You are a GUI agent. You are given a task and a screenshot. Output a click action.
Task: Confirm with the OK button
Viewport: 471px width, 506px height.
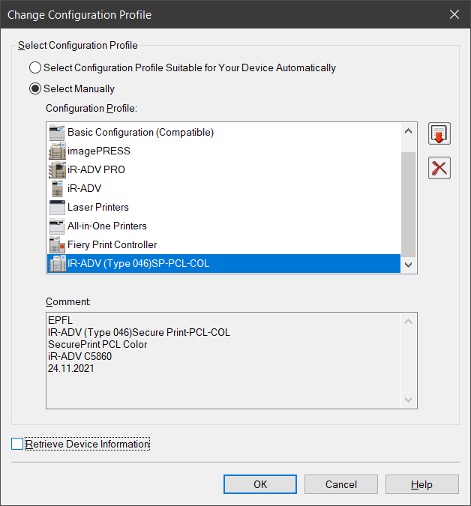coord(260,484)
